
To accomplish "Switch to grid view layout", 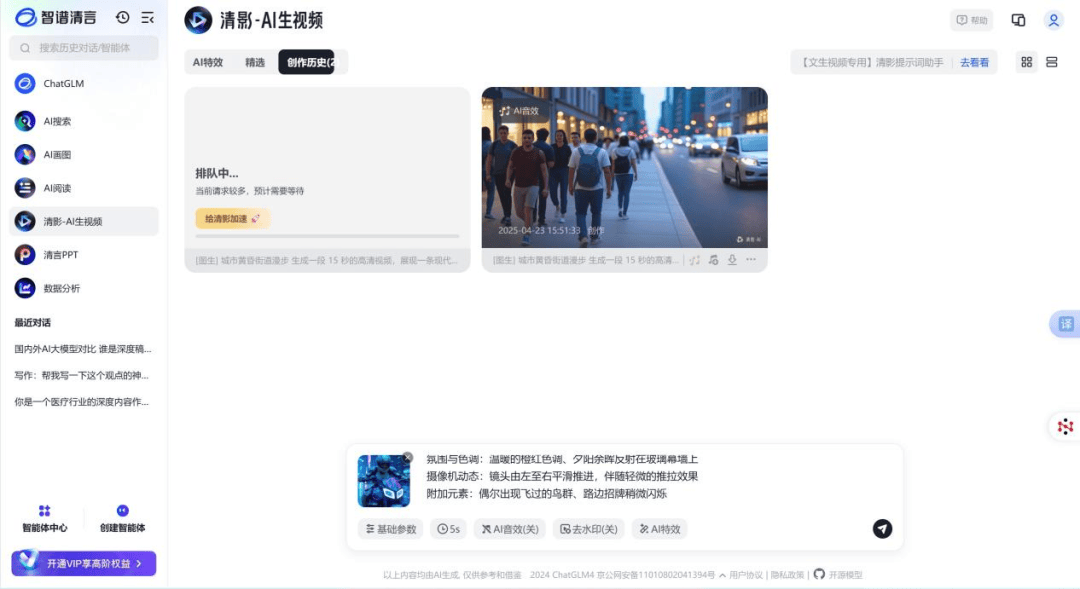I will coord(1026,62).
